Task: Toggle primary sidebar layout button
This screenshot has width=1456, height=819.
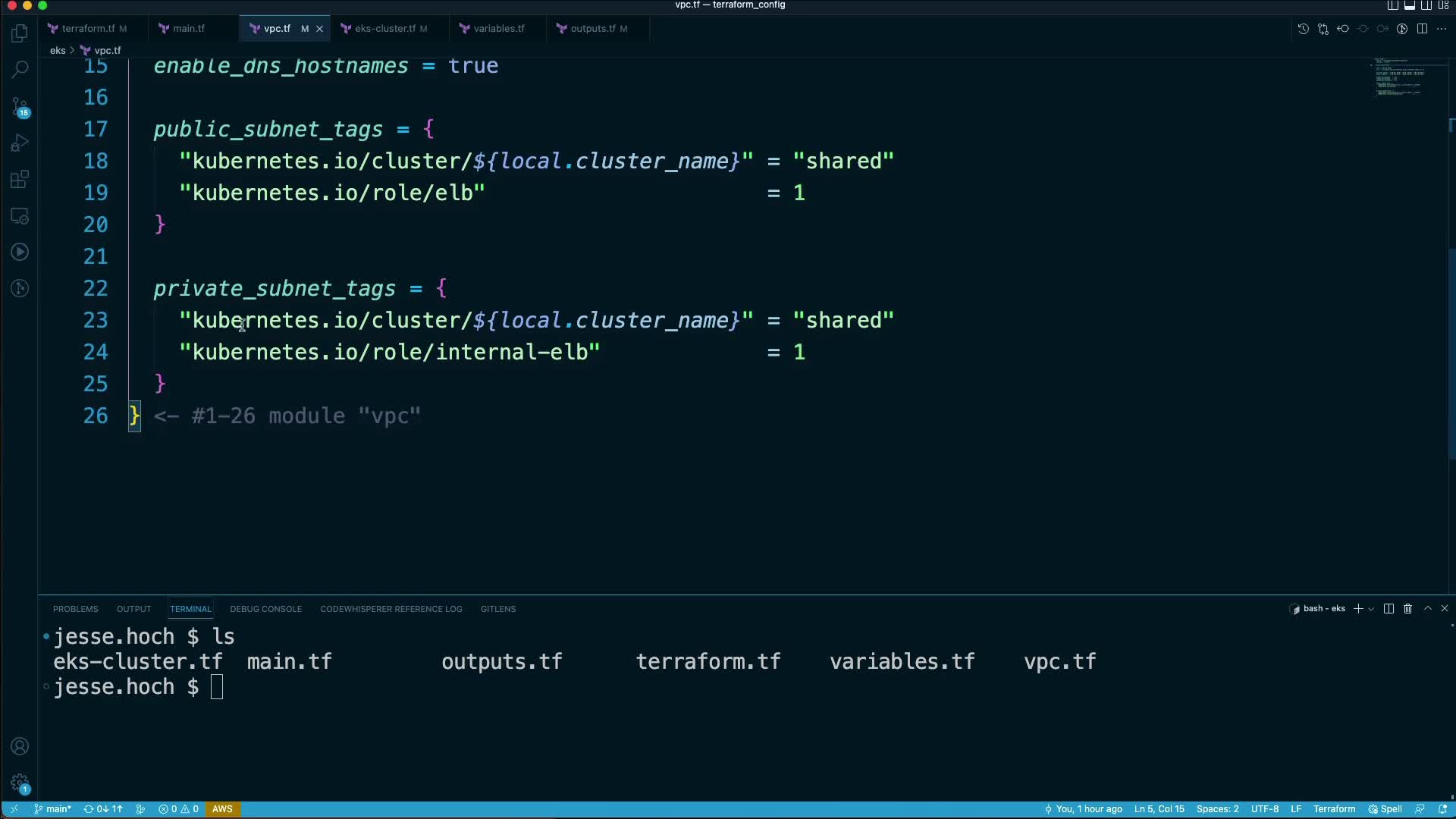Action: pyautogui.click(x=1393, y=5)
